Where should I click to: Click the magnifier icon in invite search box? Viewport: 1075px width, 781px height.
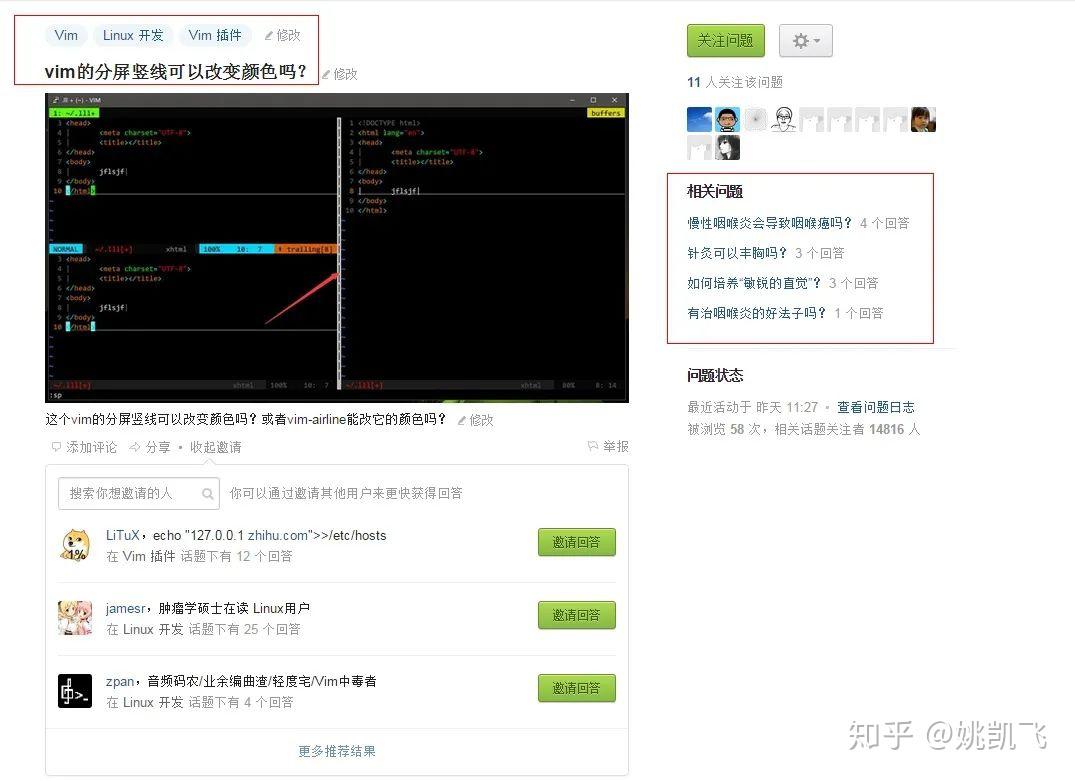tap(207, 494)
